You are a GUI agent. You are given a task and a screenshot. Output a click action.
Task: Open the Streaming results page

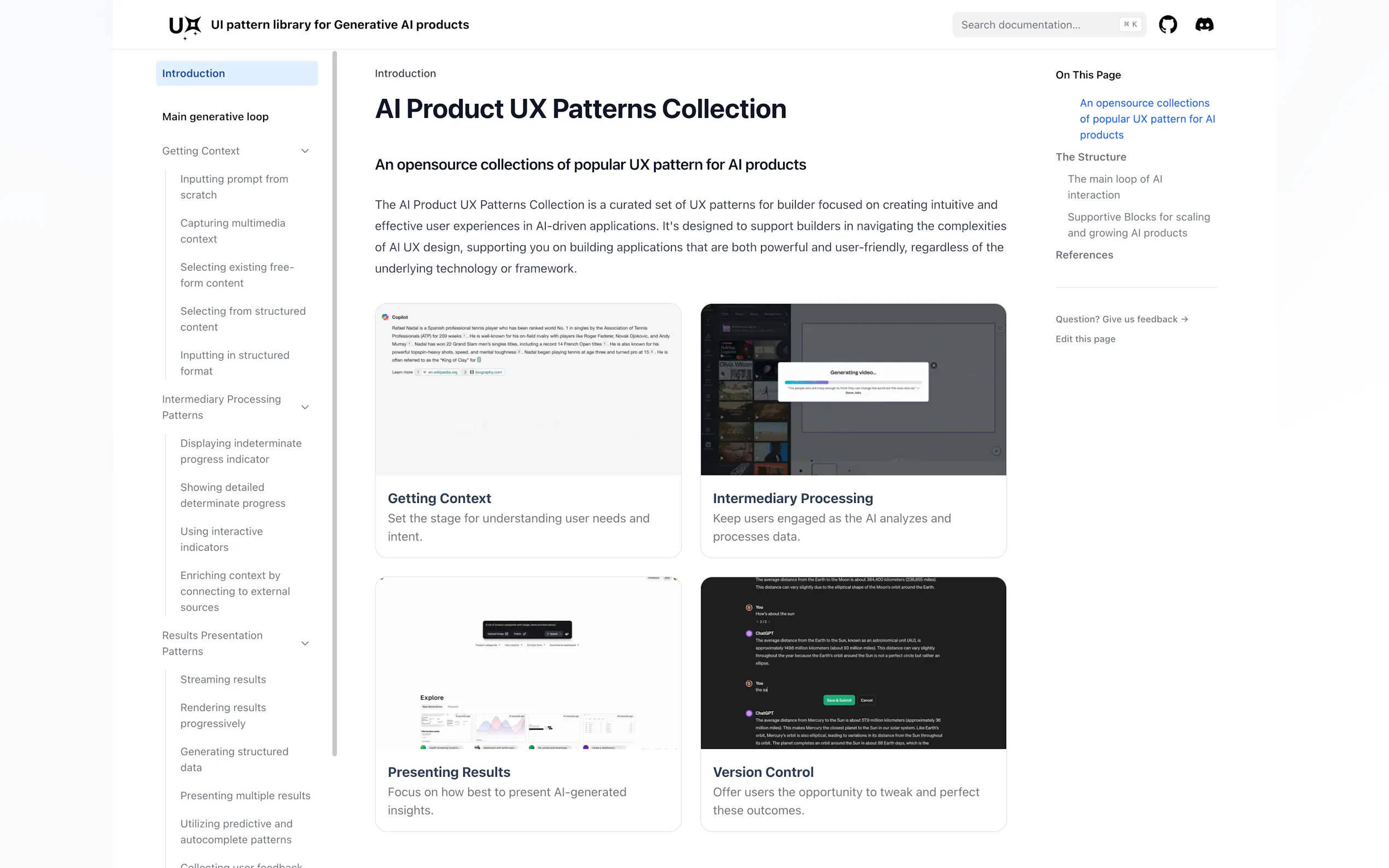coord(223,679)
